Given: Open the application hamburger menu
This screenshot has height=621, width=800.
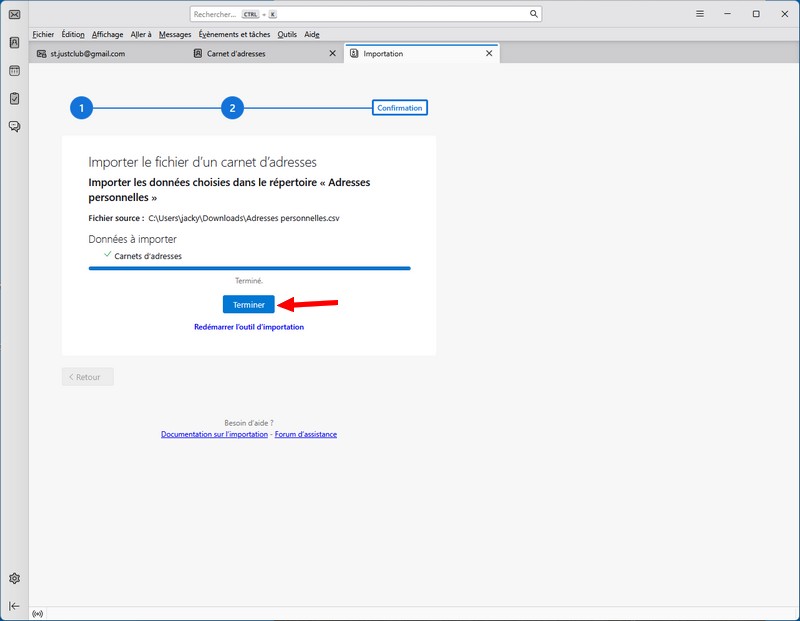Looking at the screenshot, I should point(698,14).
